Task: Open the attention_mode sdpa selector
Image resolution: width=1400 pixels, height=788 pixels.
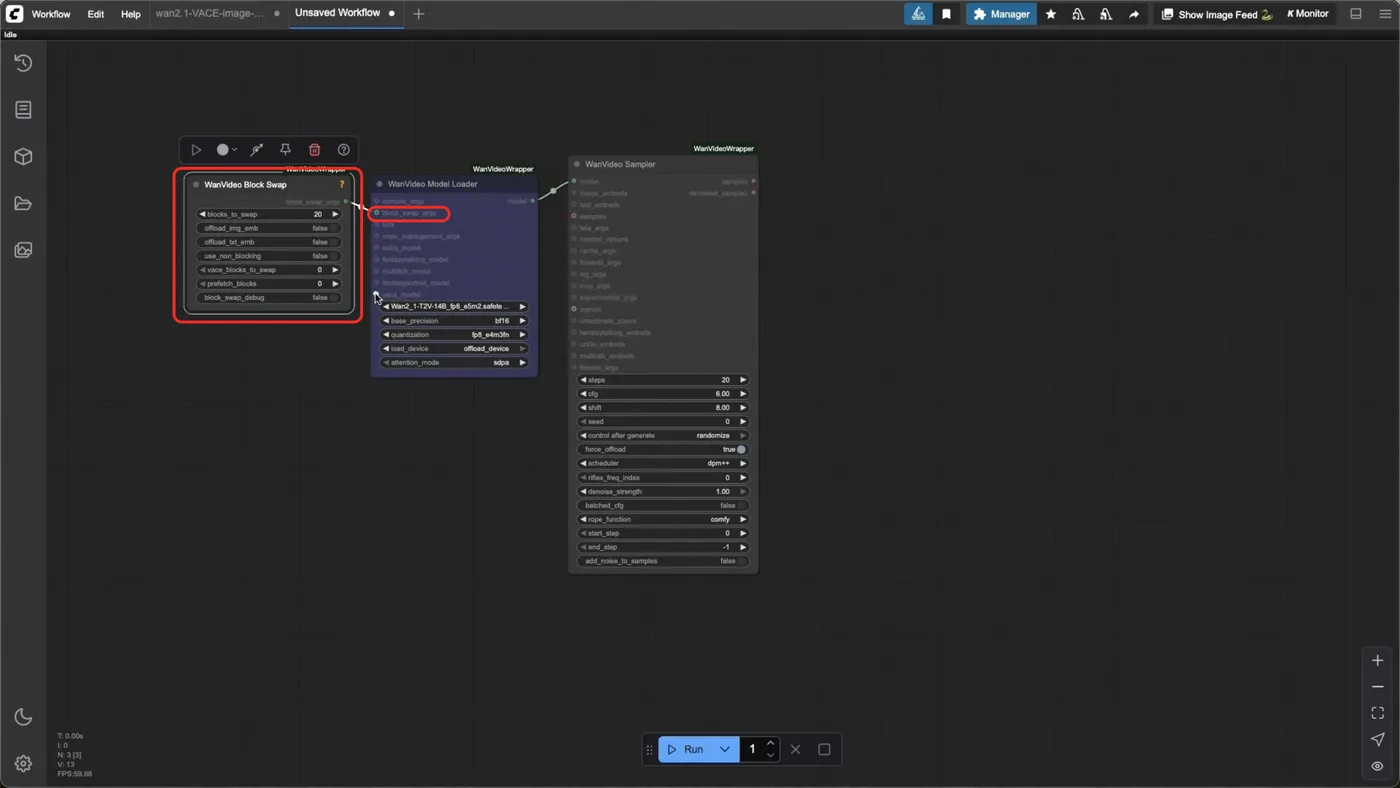Action: [455, 362]
